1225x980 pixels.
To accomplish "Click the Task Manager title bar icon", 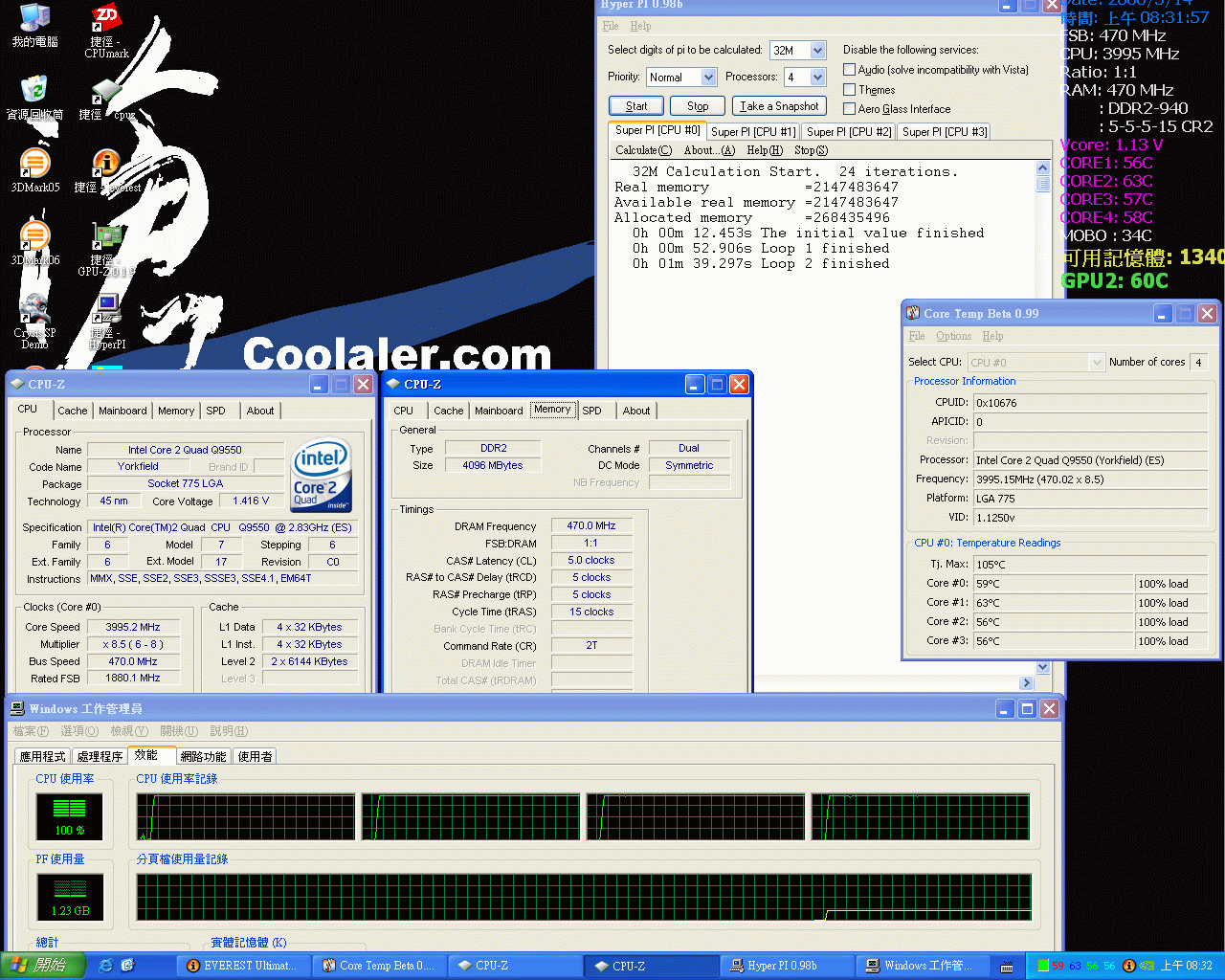I will coord(17,708).
